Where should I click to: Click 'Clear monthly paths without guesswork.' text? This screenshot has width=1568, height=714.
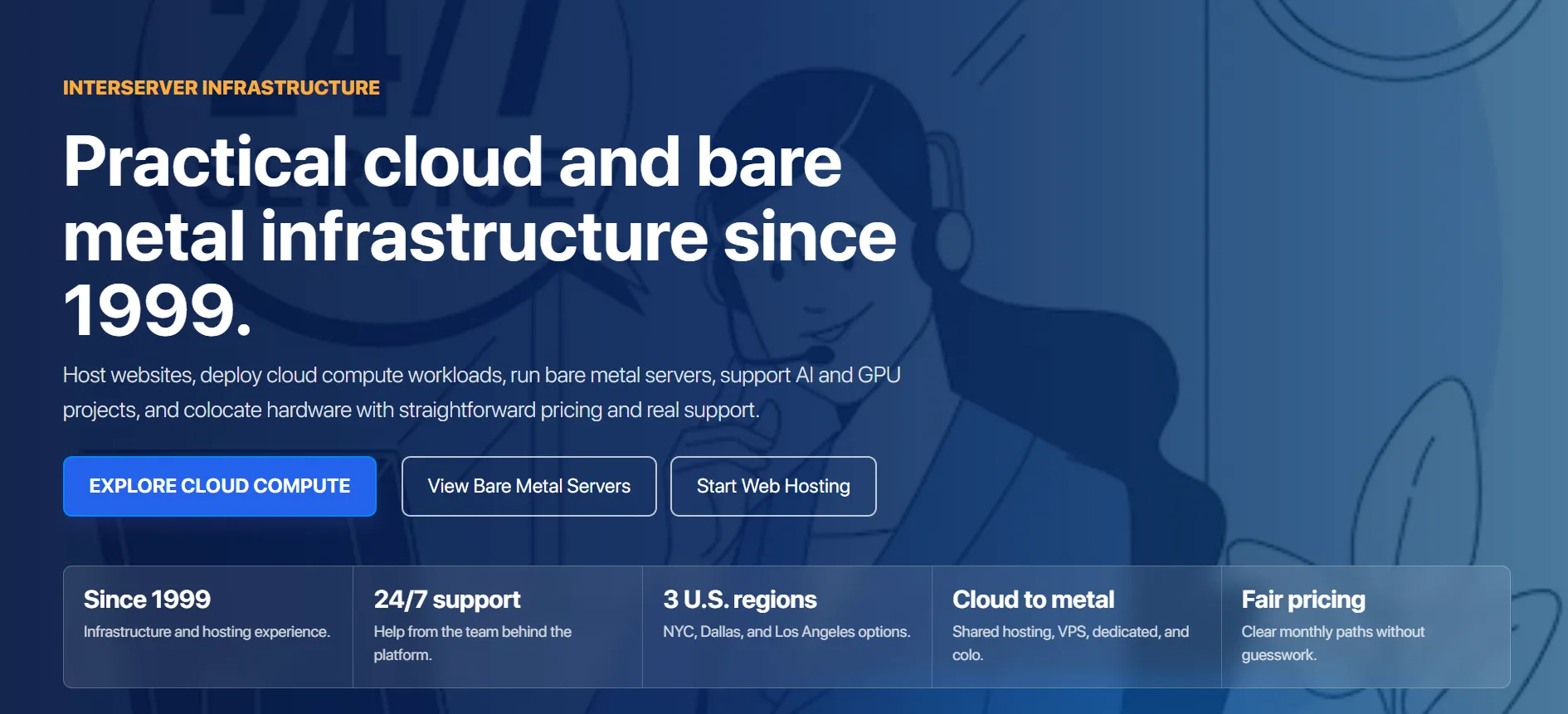pyautogui.click(x=1333, y=643)
